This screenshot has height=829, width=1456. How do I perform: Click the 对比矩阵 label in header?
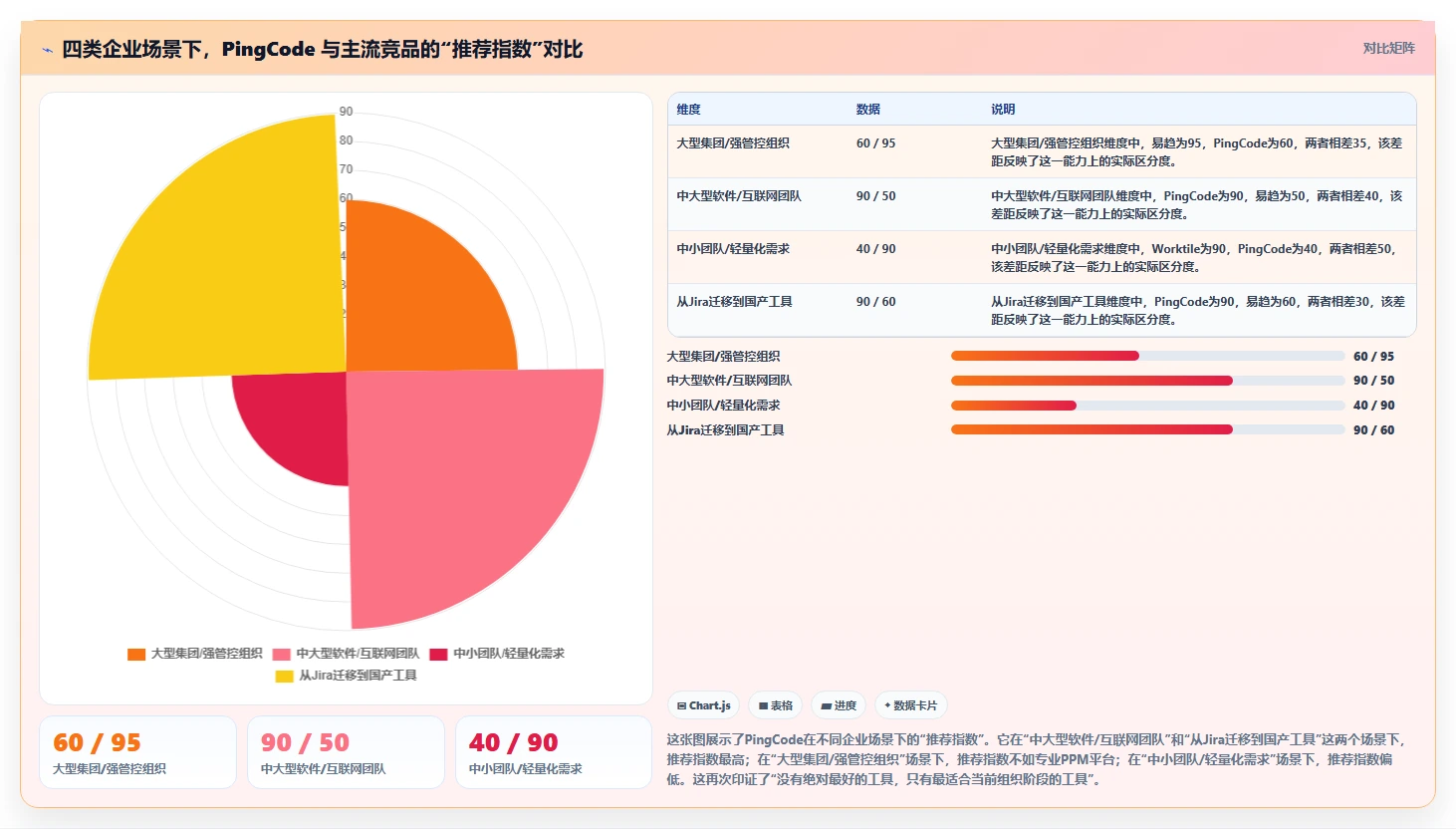coord(1388,48)
